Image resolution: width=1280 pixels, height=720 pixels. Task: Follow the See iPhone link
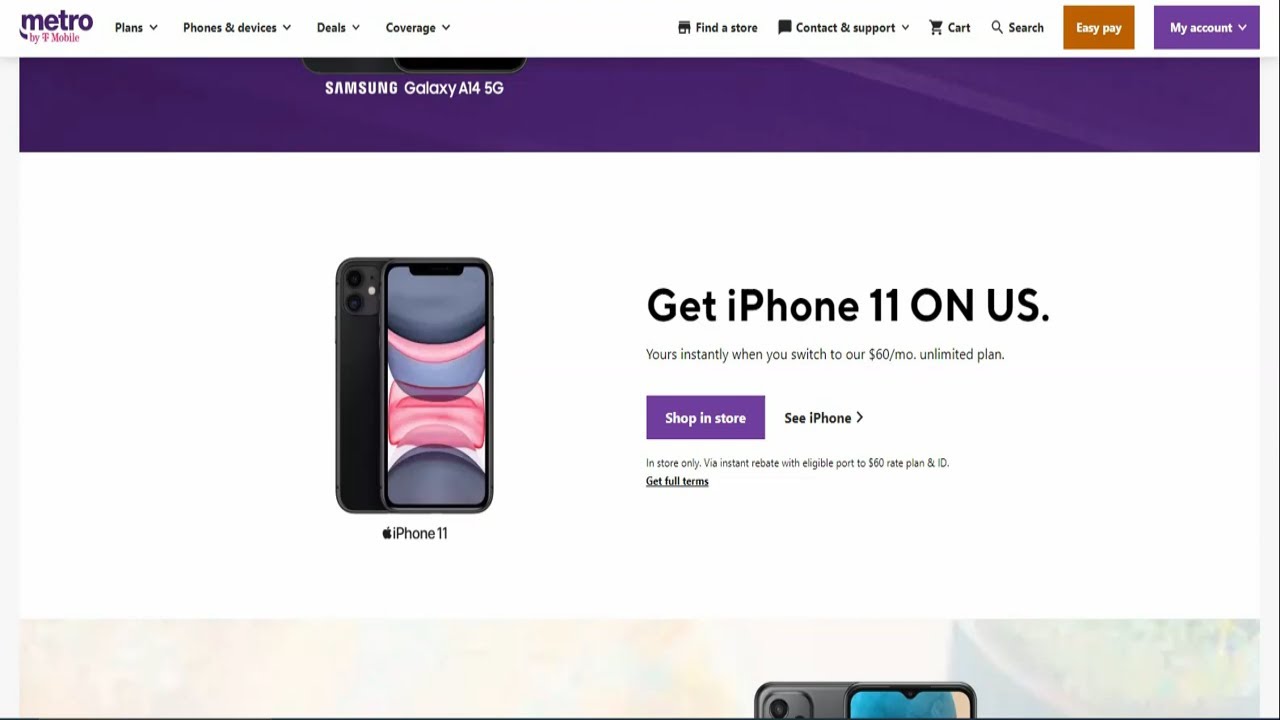(824, 418)
